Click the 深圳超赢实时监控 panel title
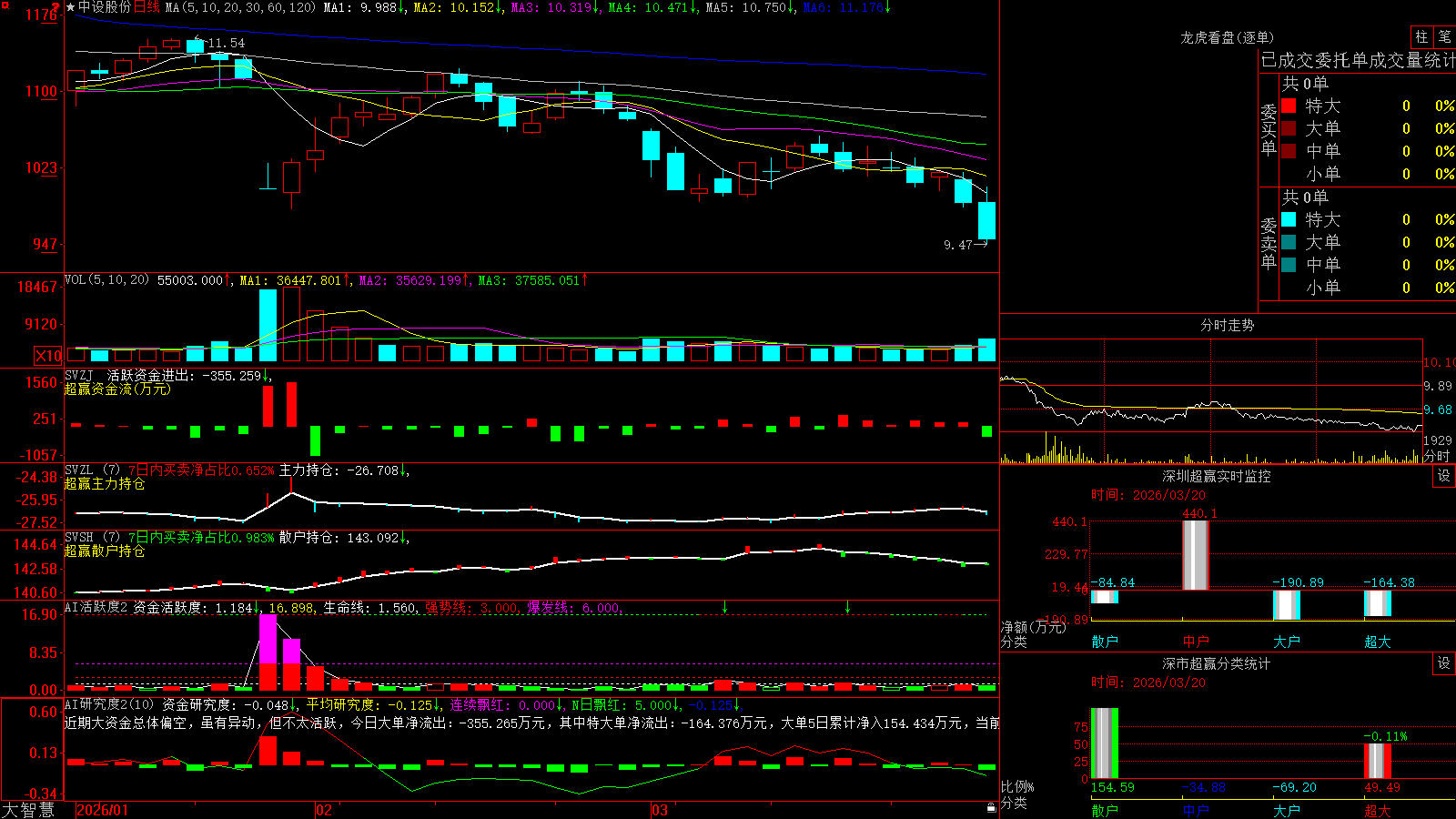The image size is (1456, 819). pyautogui.click(x=1217, y=476)
